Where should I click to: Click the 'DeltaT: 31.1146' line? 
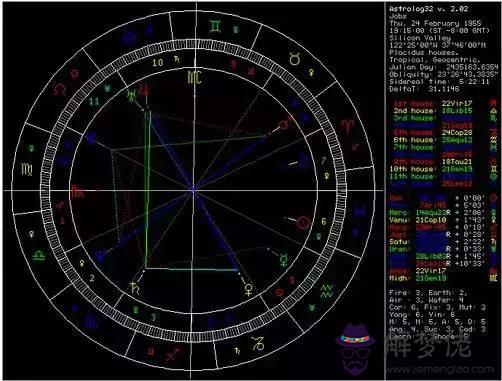(424, 89)
